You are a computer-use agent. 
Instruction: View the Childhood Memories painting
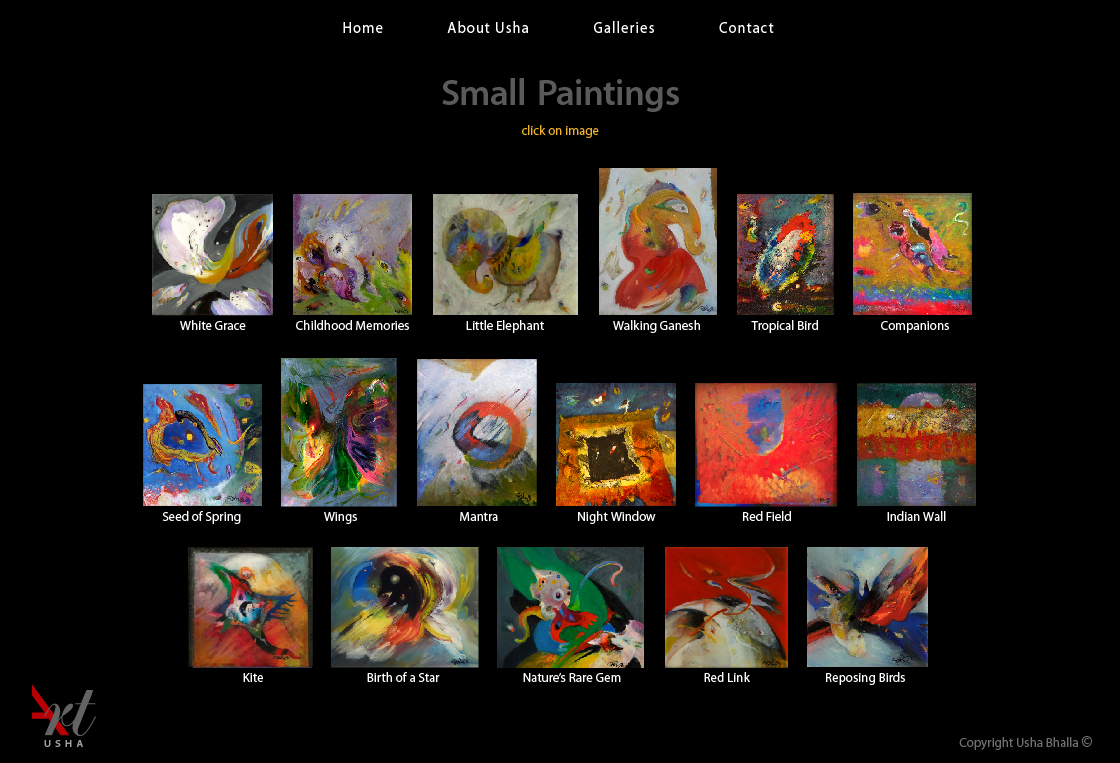pos(352,254)
